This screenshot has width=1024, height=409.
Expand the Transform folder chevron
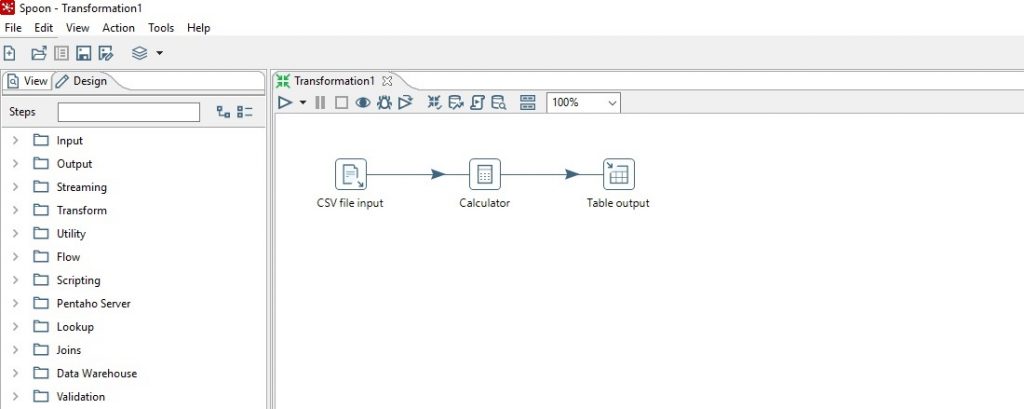click(16, 210)
